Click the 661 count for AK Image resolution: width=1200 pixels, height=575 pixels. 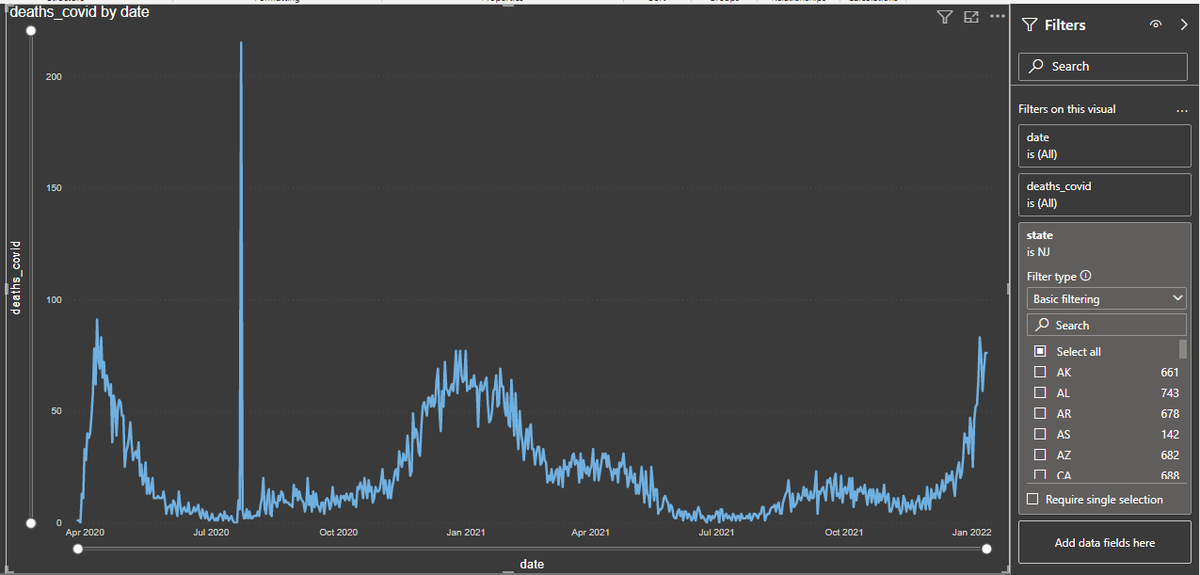coord(1170,372)
